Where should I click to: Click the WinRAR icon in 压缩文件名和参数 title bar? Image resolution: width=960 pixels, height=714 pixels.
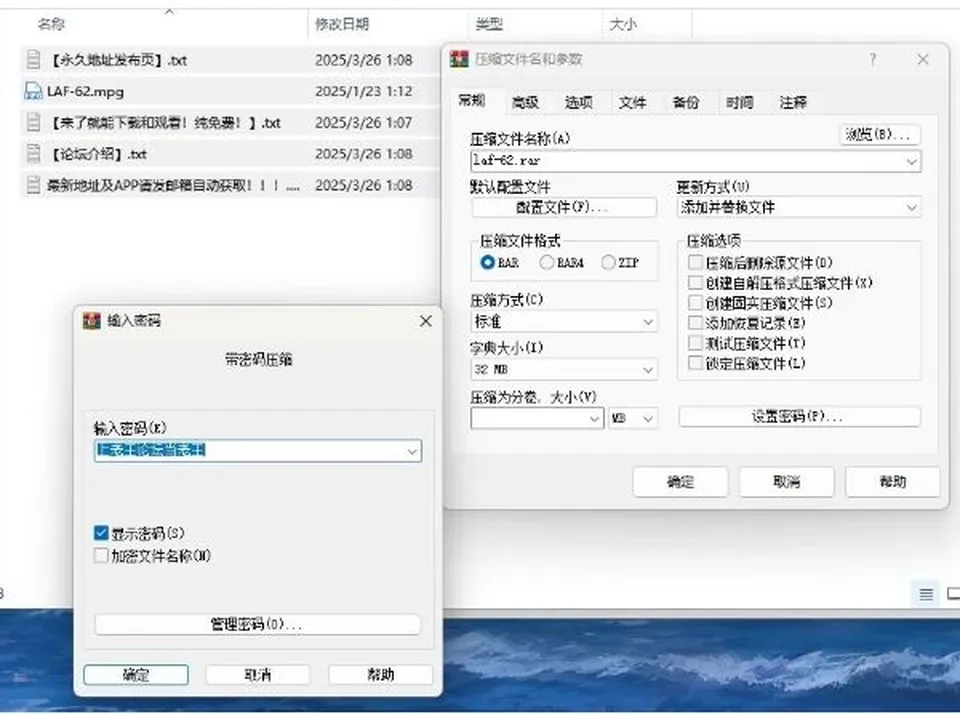[x=459, y=59]
